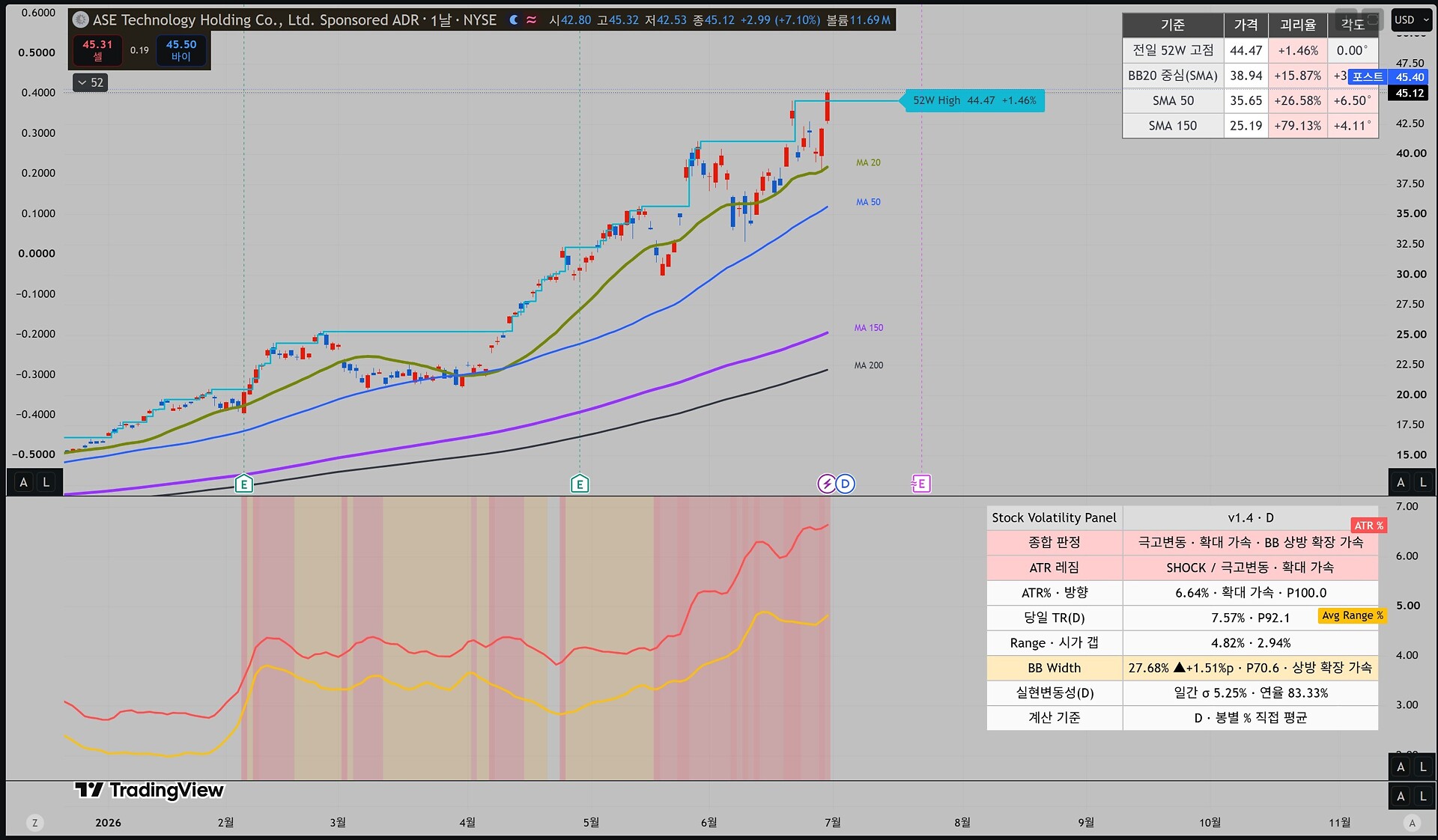Click the +79.13% deviation cell
Screen dimensions: 1438x840
click(1298, 126)
